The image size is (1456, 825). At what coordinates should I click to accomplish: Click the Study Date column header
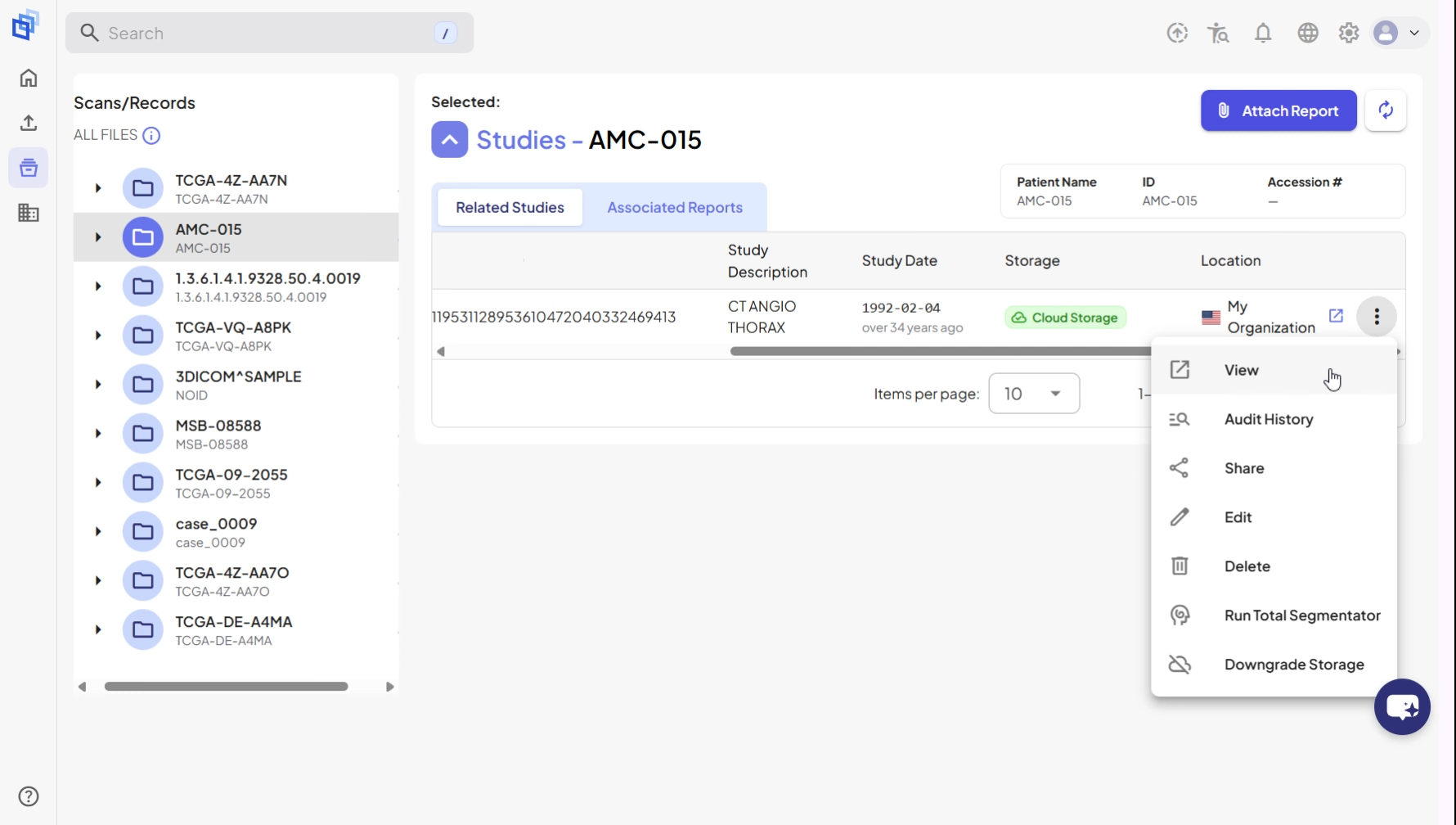tap(899, 261)
